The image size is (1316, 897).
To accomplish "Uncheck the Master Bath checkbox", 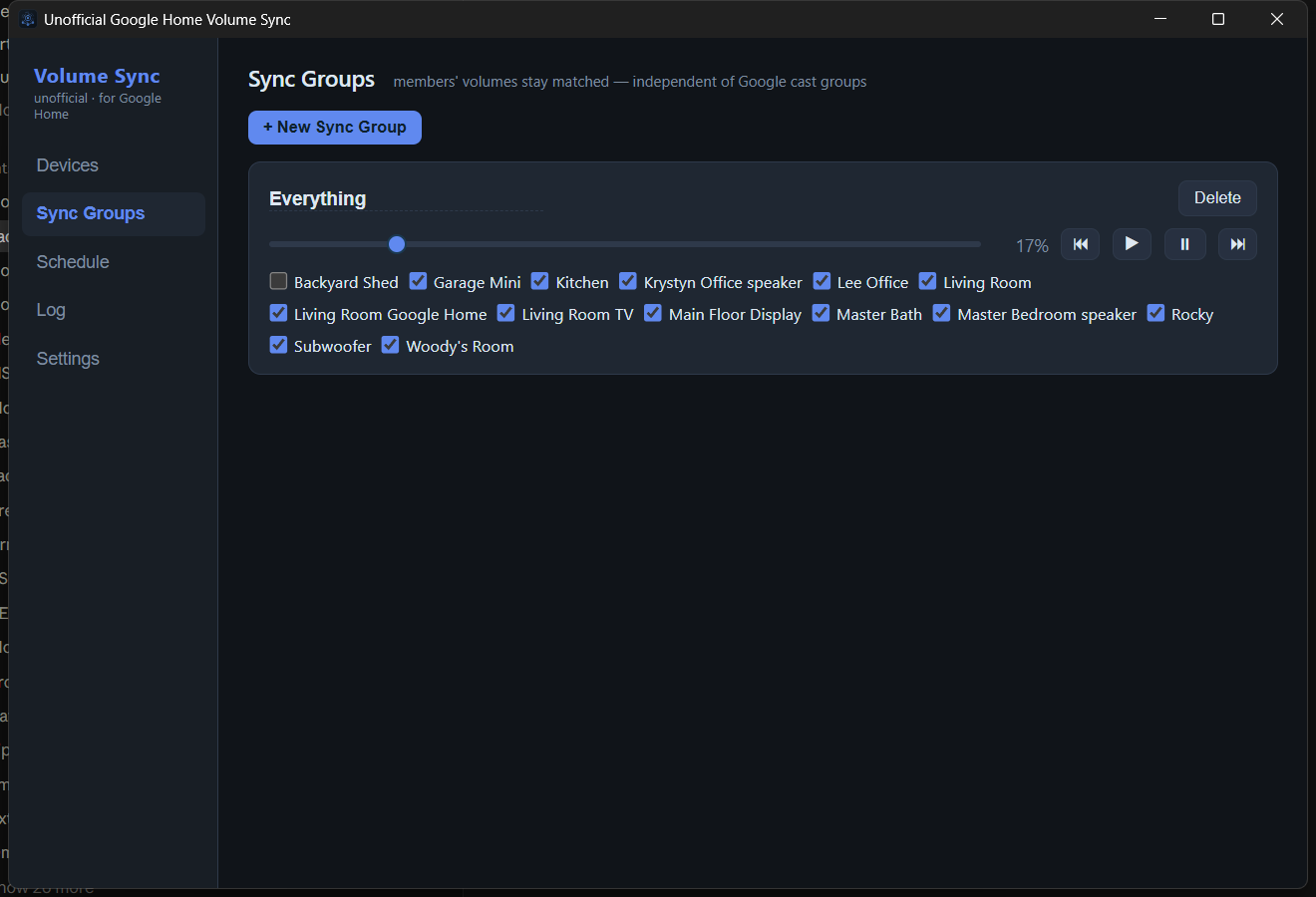I will [x=821, y=313].
